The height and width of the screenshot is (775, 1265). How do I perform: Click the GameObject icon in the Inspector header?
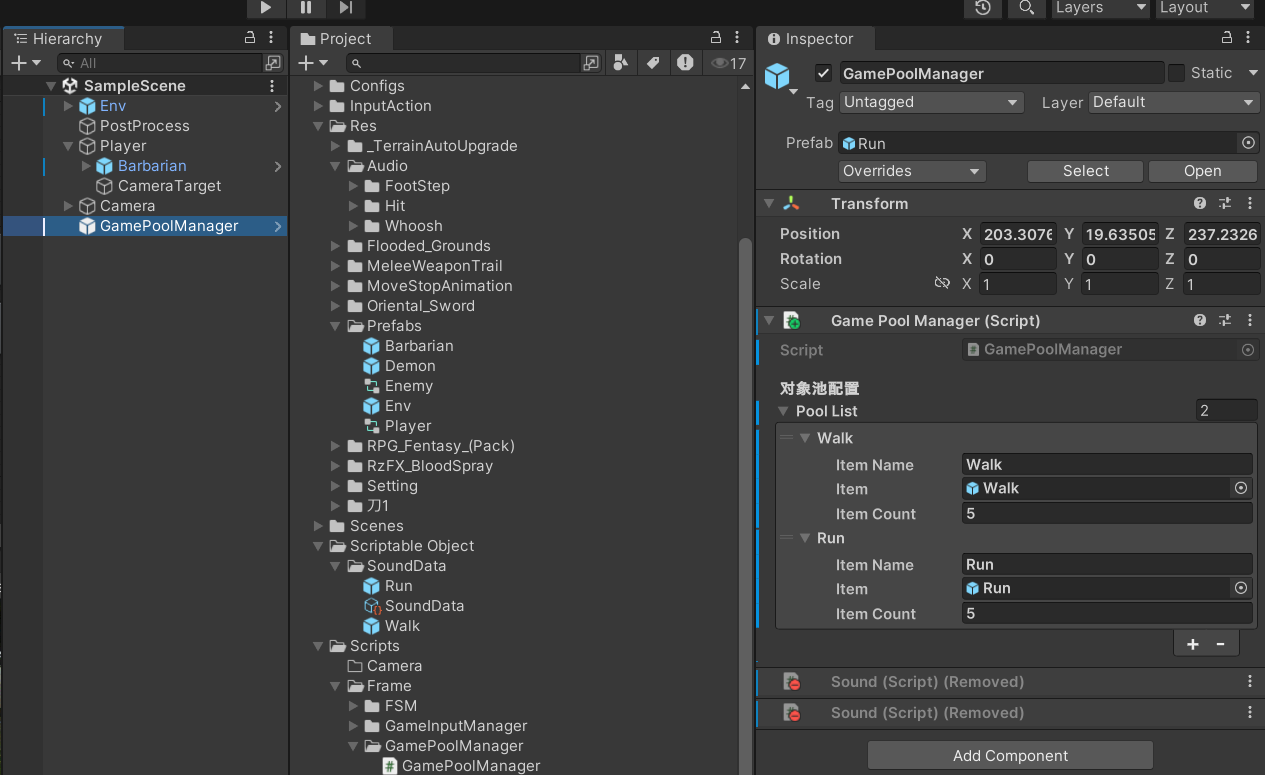(777, 76)
